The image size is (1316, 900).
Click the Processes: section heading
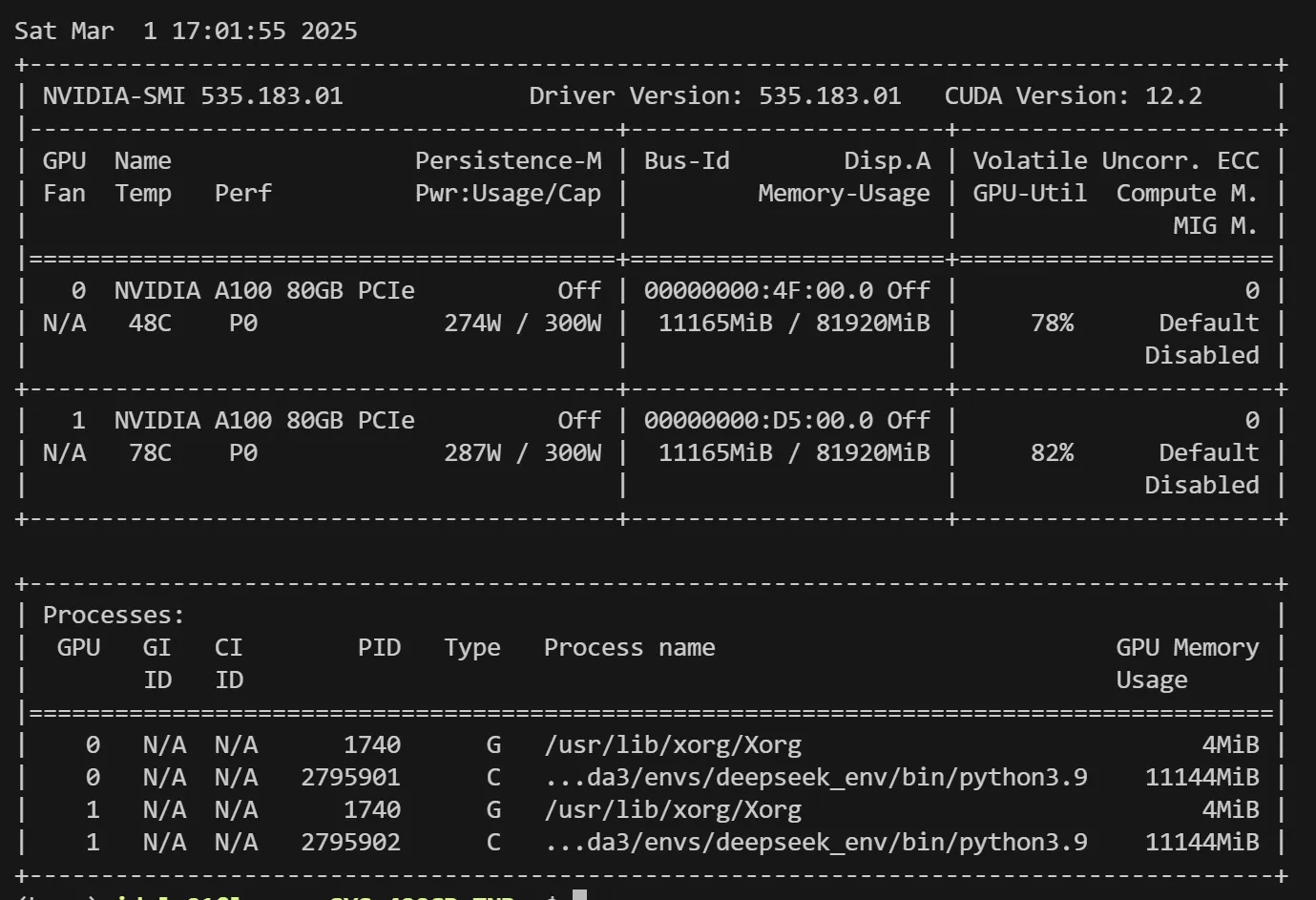[114, 615]
